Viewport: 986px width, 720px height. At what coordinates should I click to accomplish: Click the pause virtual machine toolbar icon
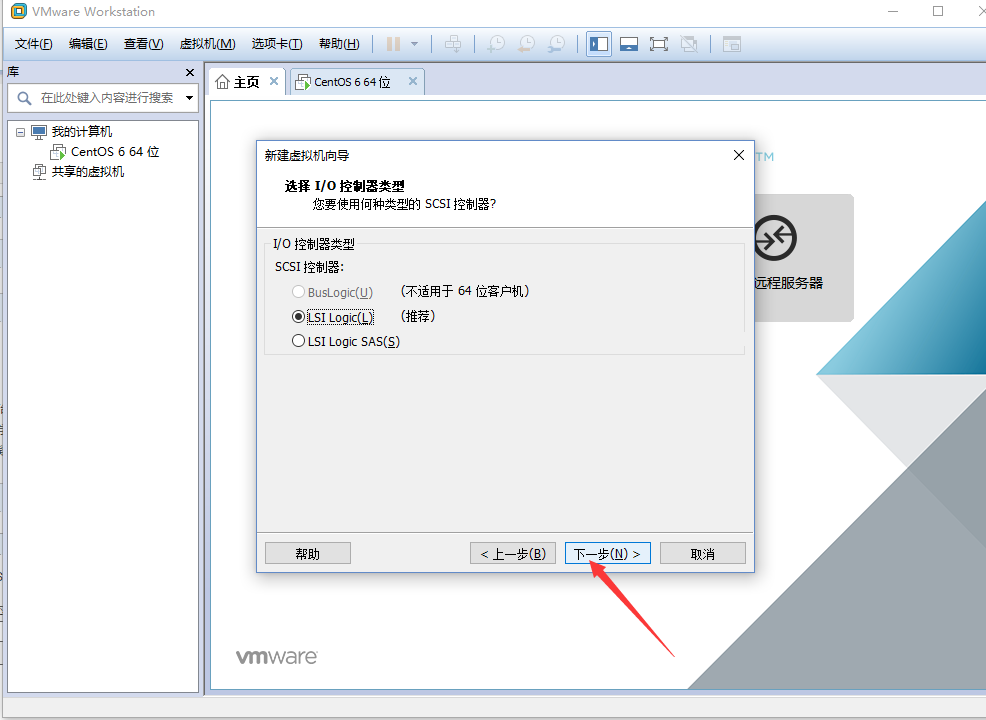393,44
